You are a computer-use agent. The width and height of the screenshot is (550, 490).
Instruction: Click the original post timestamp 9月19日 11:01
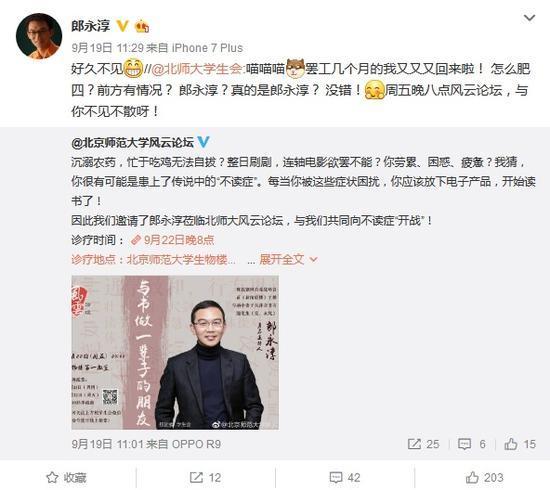pyautogui.click(x=108, y=444)
